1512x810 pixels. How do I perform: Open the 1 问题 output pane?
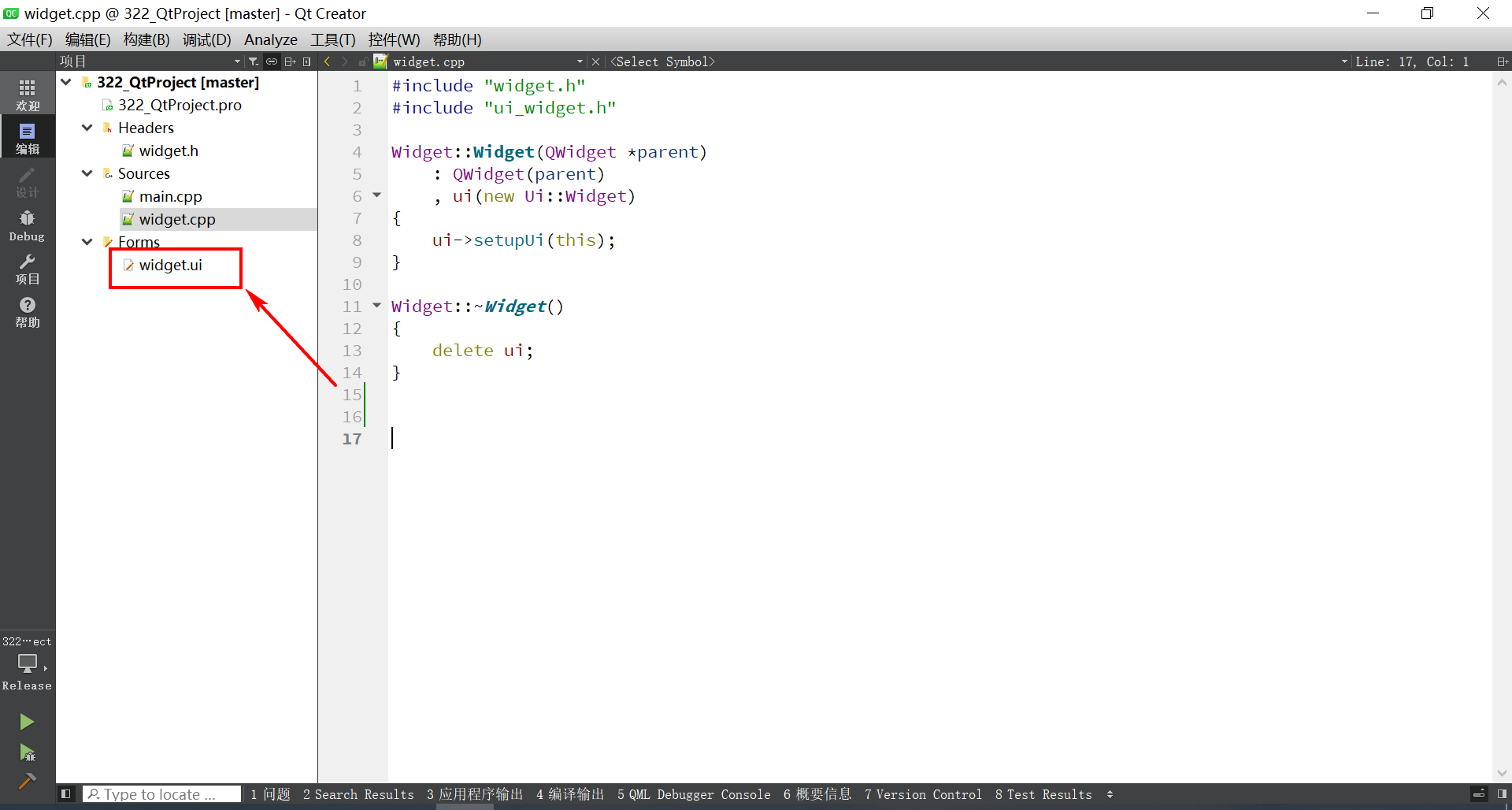click(271, 794)
